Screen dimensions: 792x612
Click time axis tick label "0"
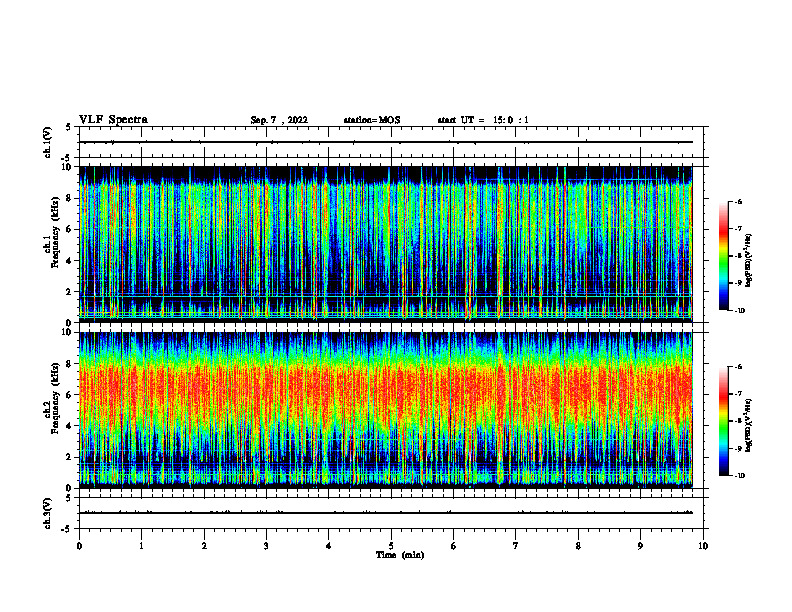(79, 546)
